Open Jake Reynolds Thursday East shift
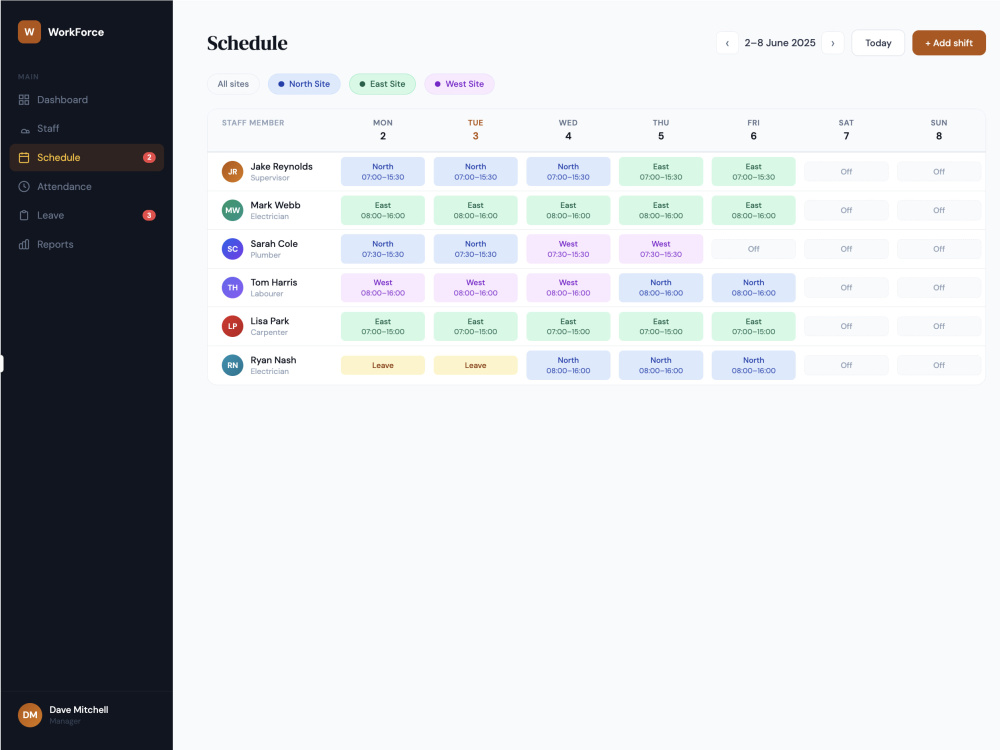Screen dimensions: 1000x750 coord(661,172)
